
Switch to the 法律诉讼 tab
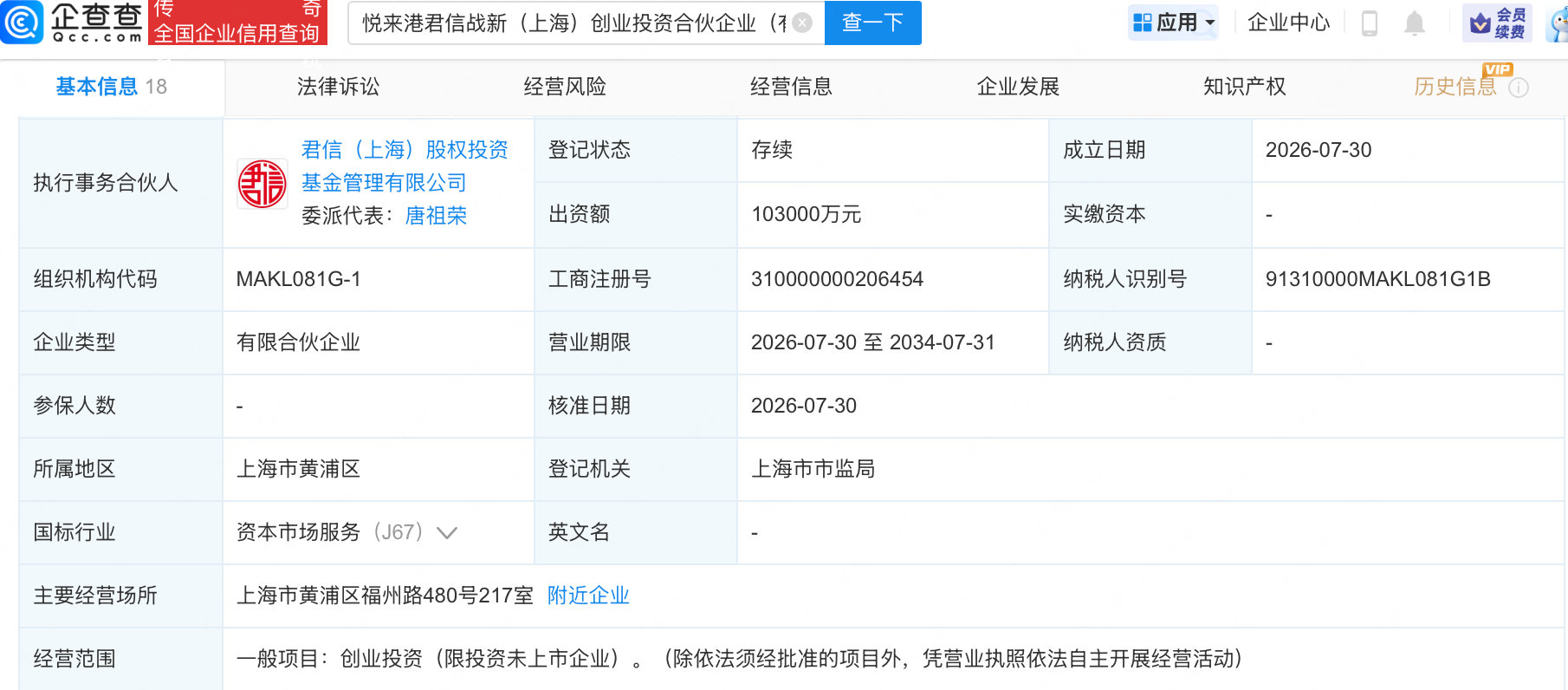(x=338, y=87)
